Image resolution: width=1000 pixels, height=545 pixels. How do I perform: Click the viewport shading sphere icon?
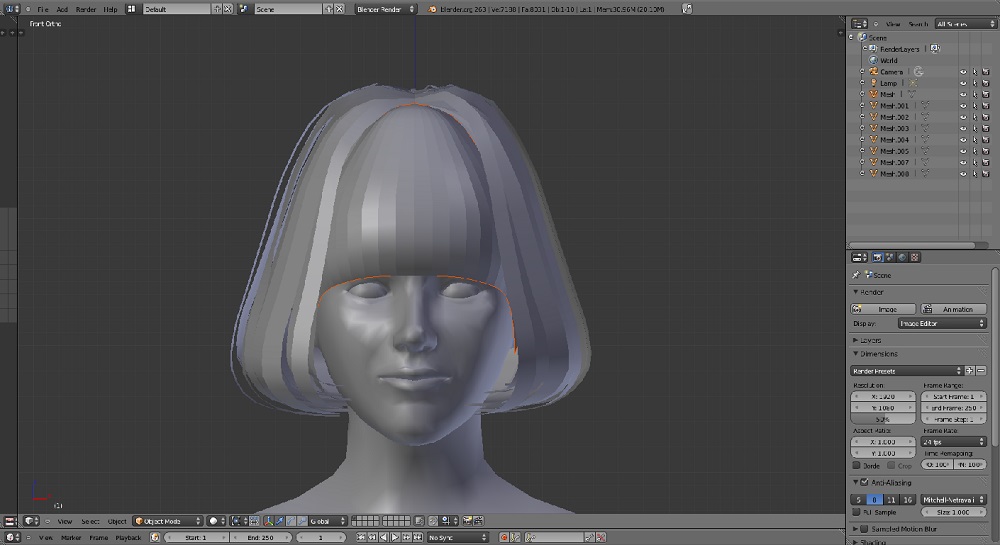point(213,521)
